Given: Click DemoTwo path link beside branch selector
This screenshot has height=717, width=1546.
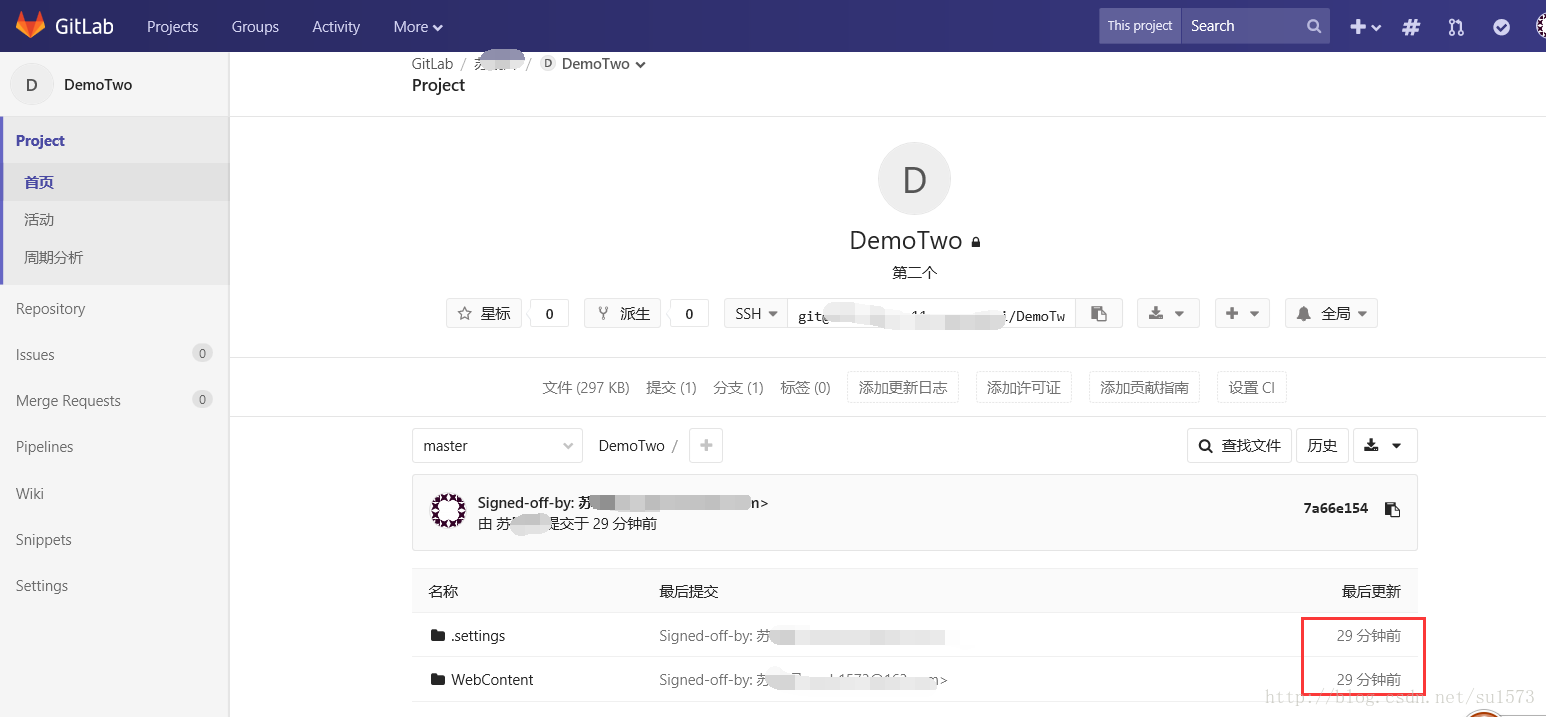Looking at the screenshot, I should point(631,445).
